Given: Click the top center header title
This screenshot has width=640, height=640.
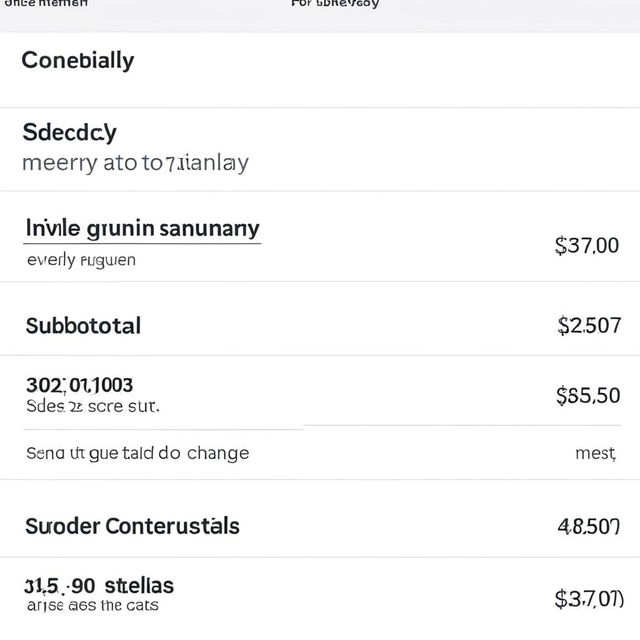Looking at the screenshot, I should pyautogui.click(x=335, y=4).
